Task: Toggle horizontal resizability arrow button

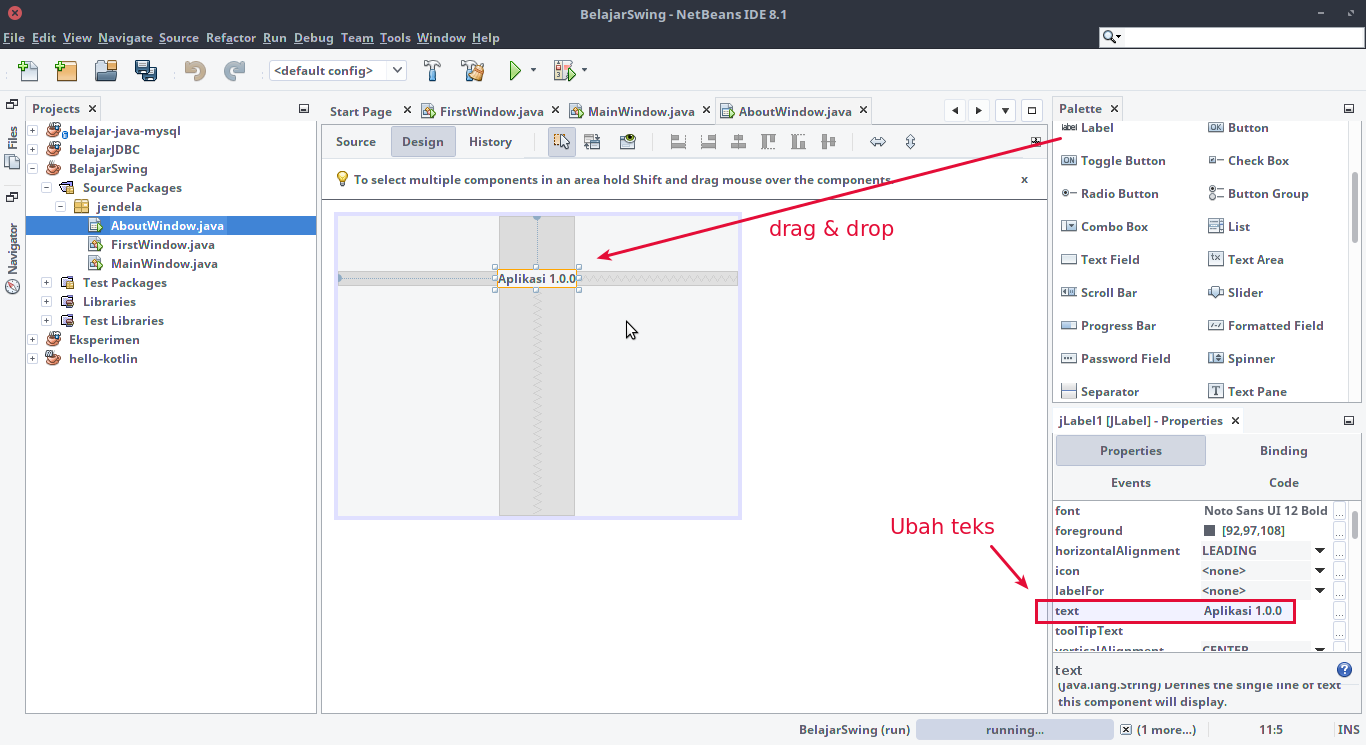Action: click(x=878, y=142)
